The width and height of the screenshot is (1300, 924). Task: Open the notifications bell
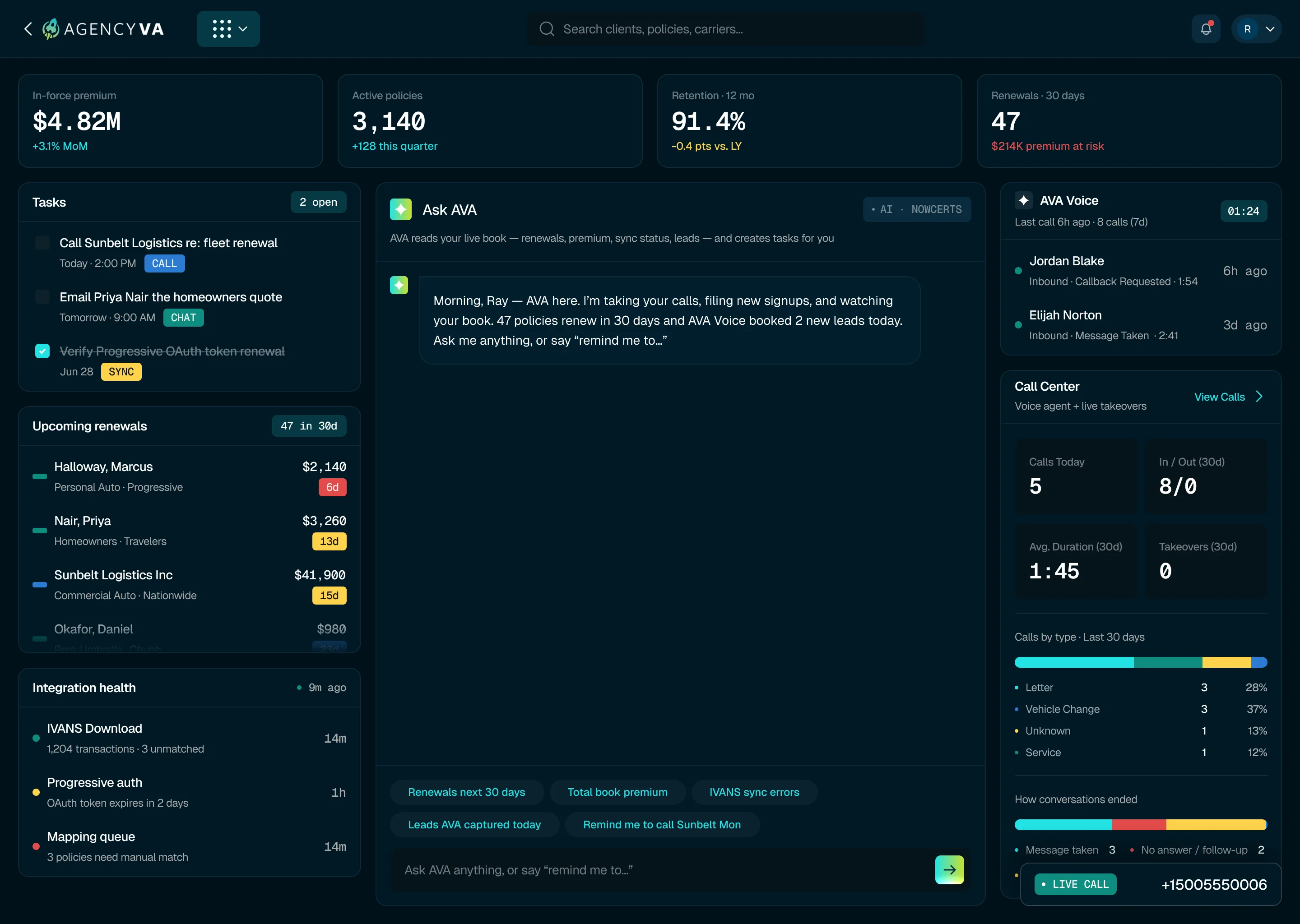pyautogui.click(x=1206, y=29)
